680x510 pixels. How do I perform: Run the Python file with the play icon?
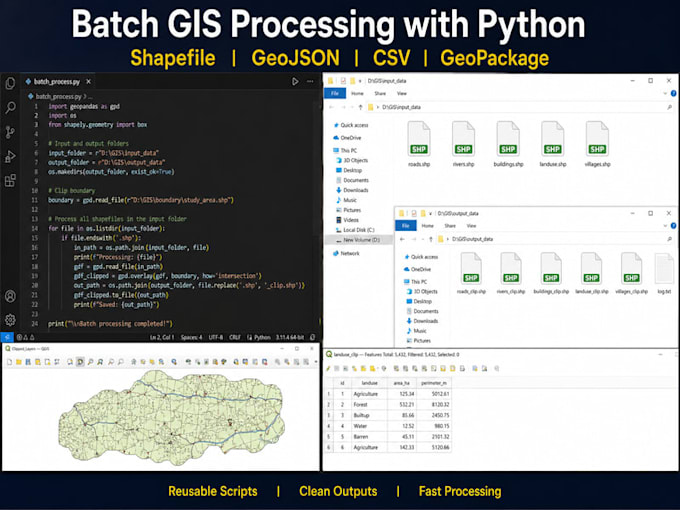[295, 82]
